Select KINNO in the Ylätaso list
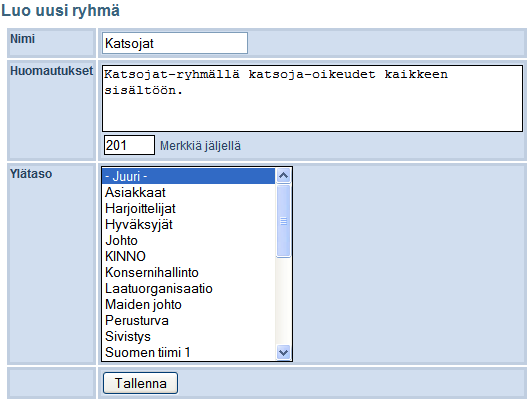Image resolution: width=529 pixels, height=401 pixels. pos(189,256)
